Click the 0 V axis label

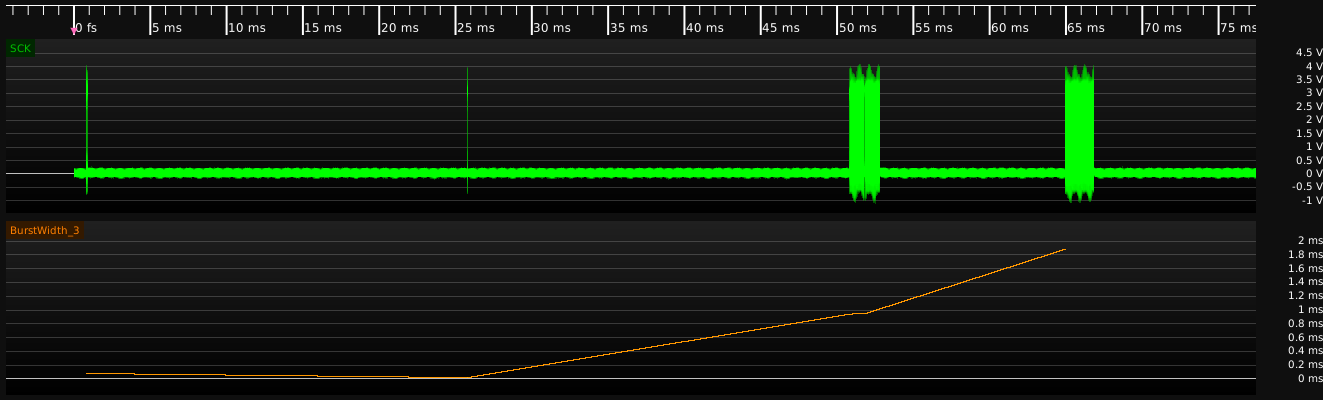pos(1312,173)
